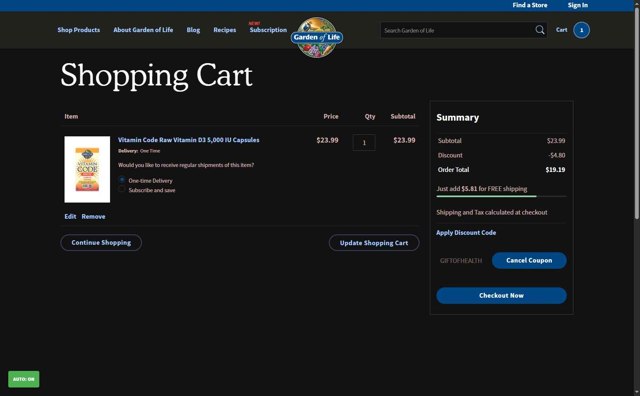The height and width of the screenshot is (396, 640).
Task: Remove the Vitamin D3 item from cart
Action: click(93, 216)
